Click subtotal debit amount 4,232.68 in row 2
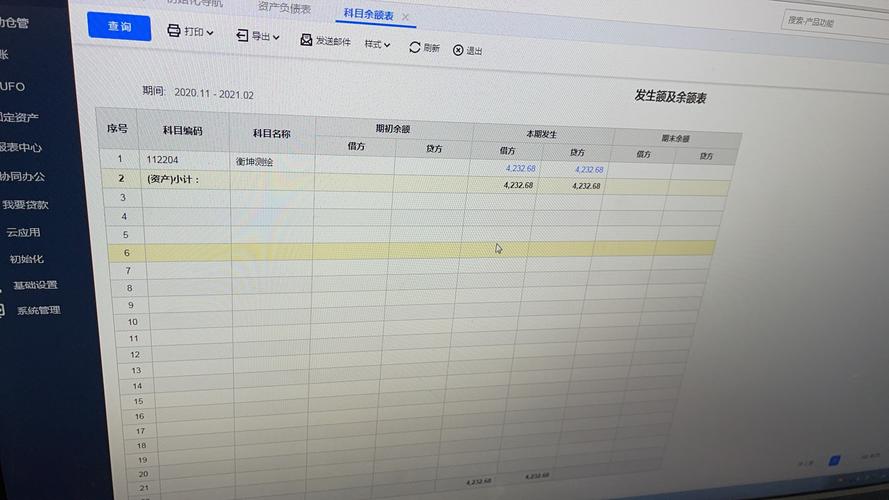Screen dimensions: 889x500 pyautogui.click(x=518, y=185)
